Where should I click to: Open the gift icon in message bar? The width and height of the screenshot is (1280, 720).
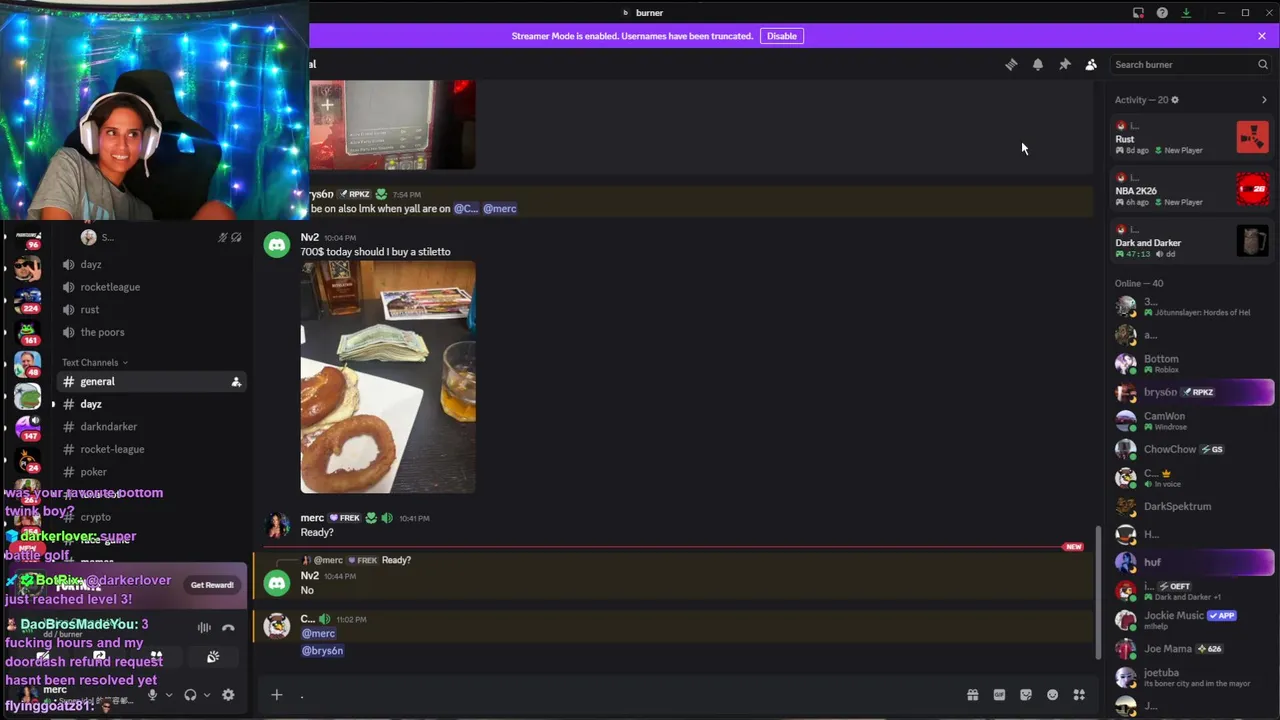972,695
